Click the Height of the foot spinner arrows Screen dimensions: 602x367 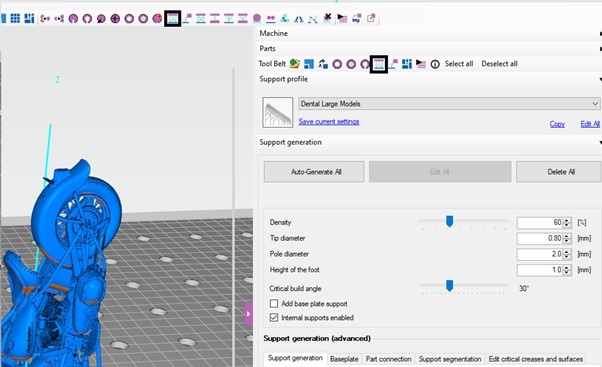(x=567, y=270)
